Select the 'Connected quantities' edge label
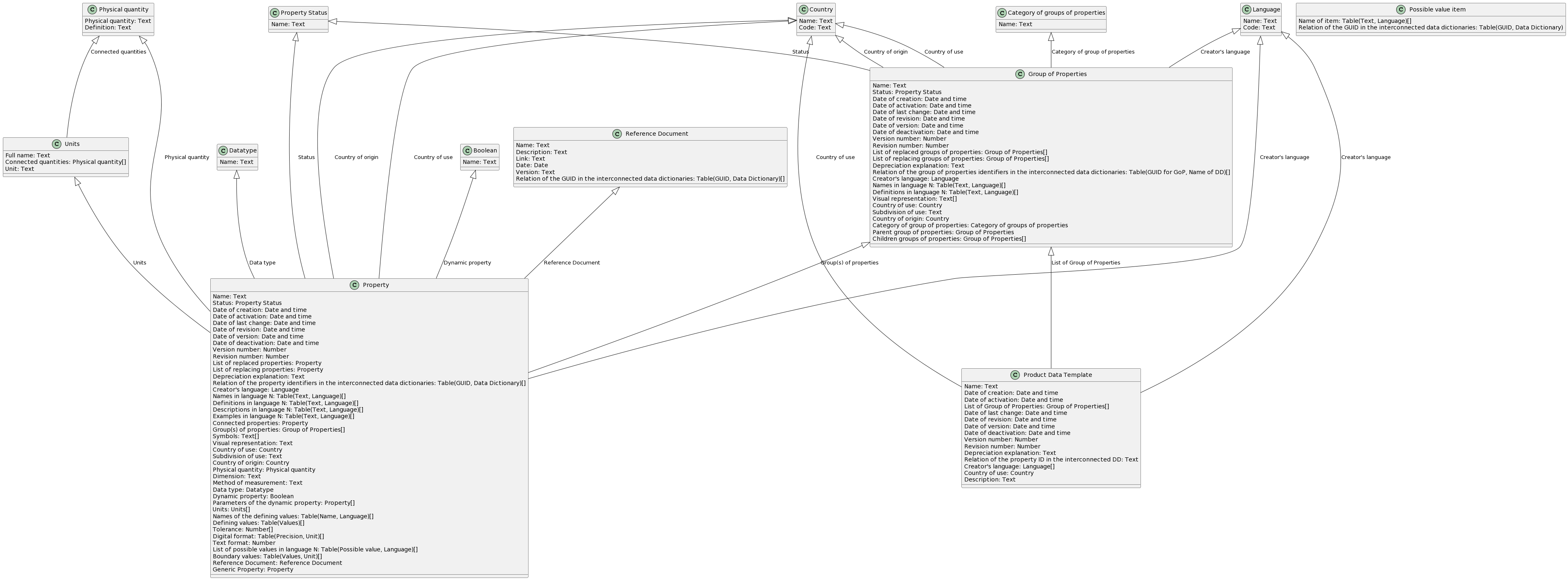Viewport: 1568px width, 580px height. pyautogui.click(x=118, y=52)
